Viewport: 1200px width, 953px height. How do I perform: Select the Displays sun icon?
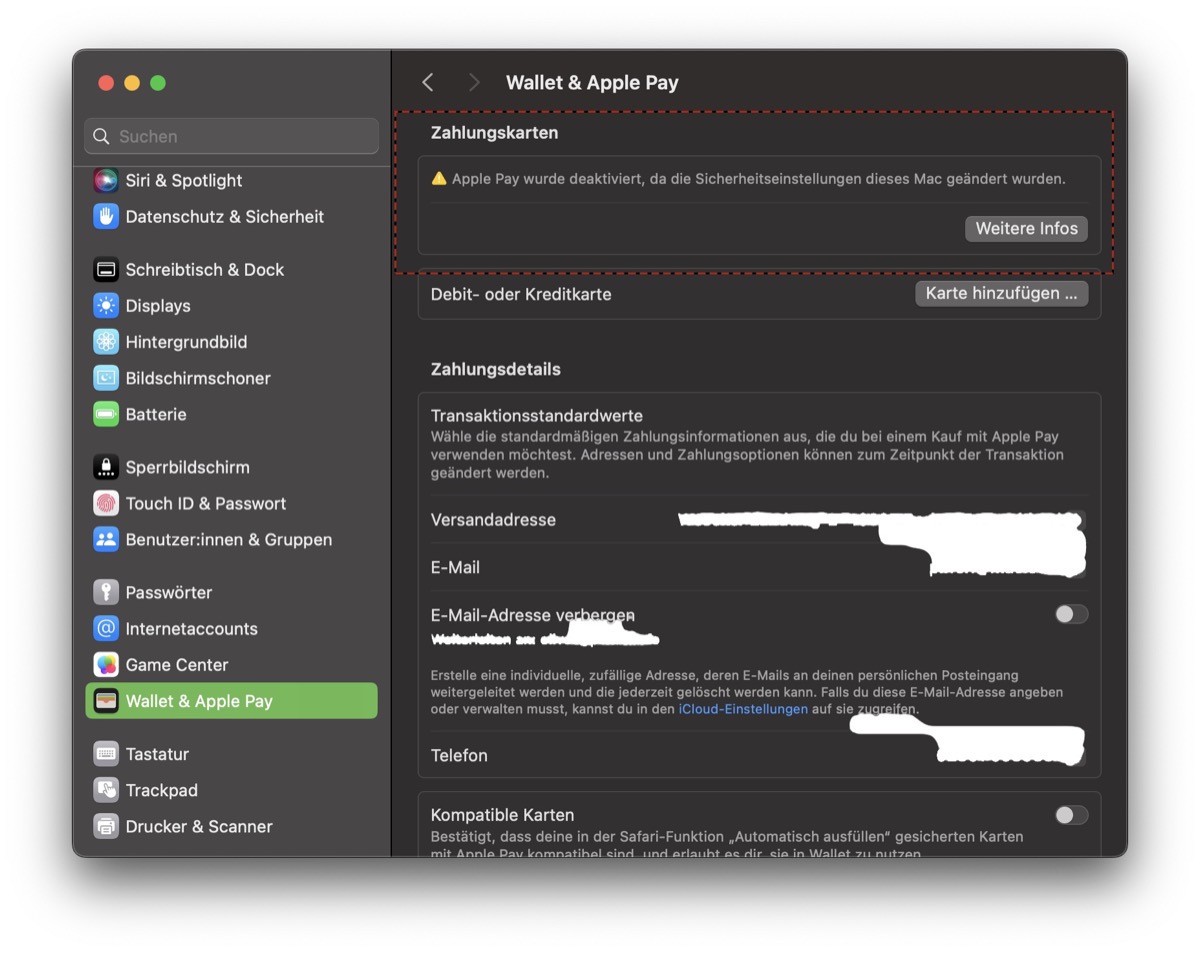click(x=106, y=305)
